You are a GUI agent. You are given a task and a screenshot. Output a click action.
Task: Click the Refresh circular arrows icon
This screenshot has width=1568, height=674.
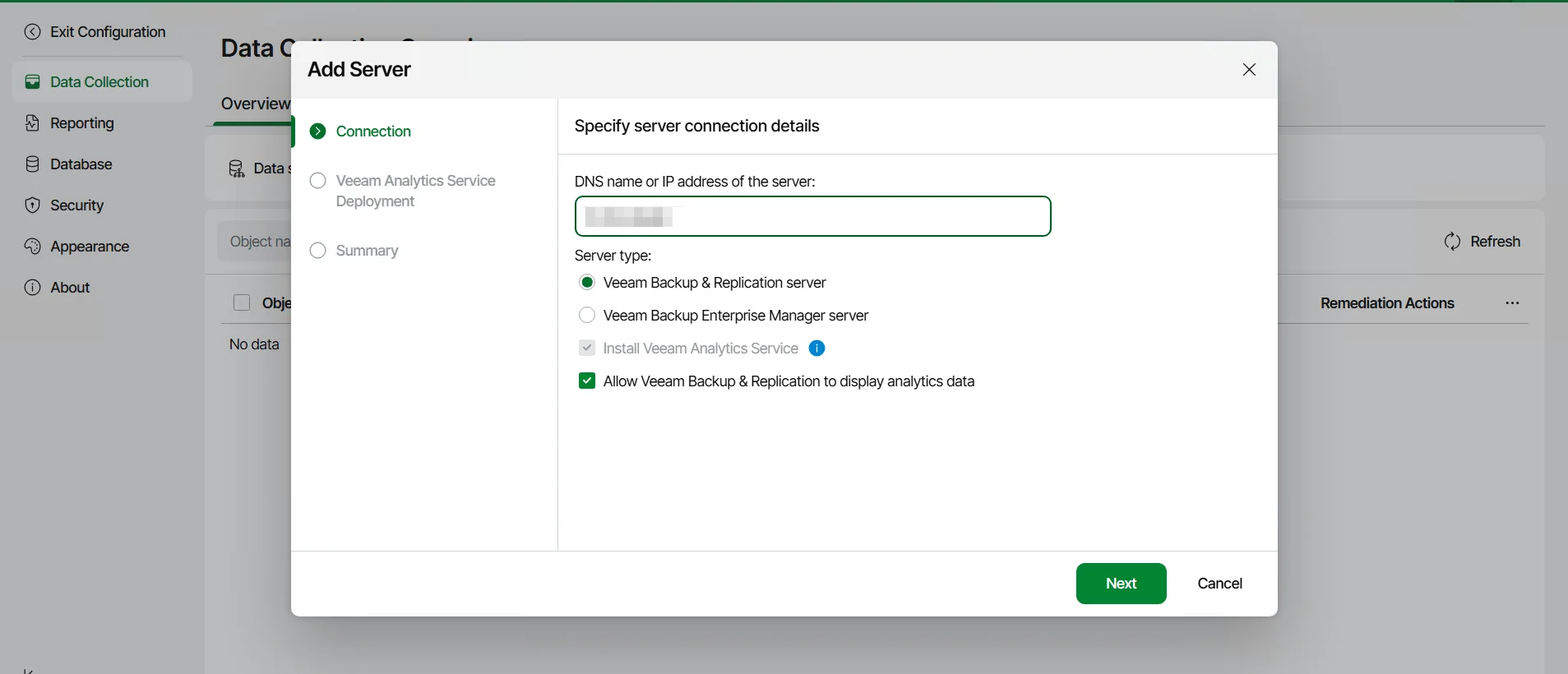click(1452, 242)
